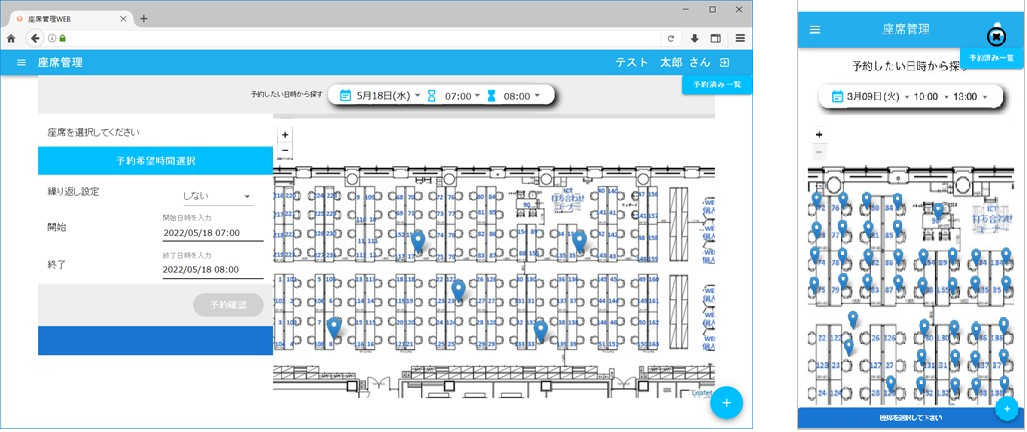Click the desktop 予約済み一覧 button
Image resolution: width=1027 pixels, height=432 pixels.
[x=717, y=84]
